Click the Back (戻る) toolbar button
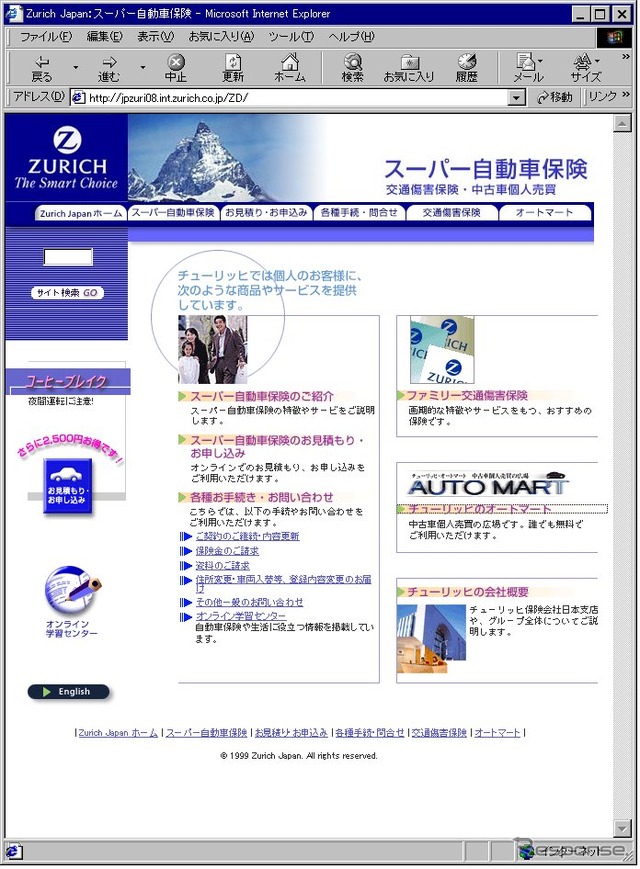This screenshot has height=869, width=640. (x=42, y=68)
